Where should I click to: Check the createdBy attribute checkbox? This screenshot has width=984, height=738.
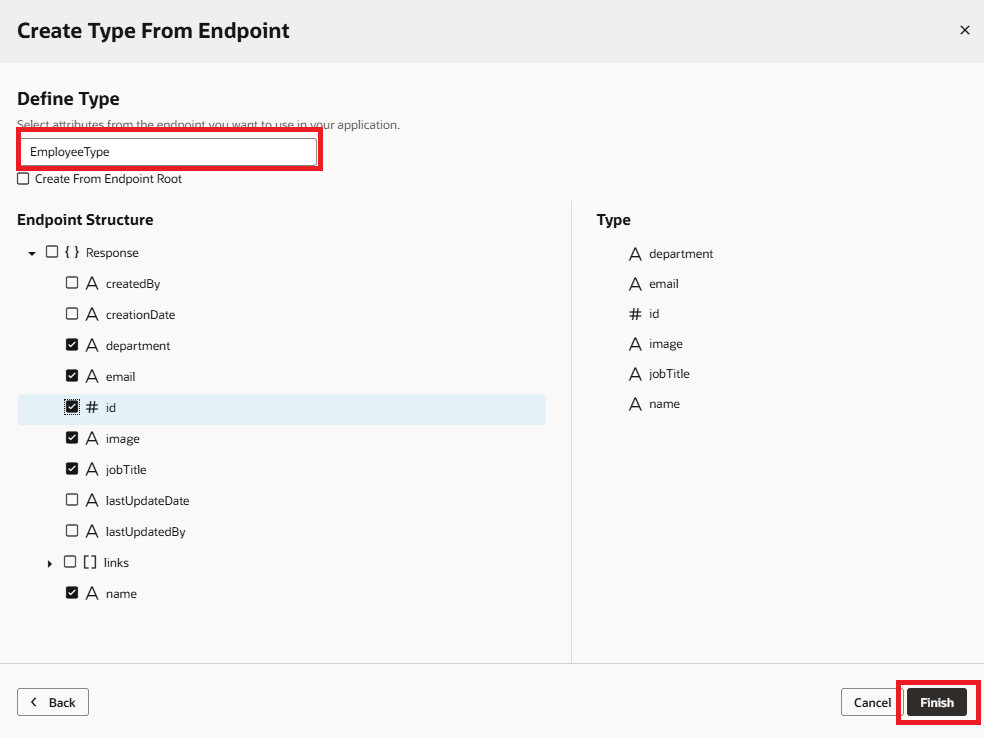(x=72, y=283)
